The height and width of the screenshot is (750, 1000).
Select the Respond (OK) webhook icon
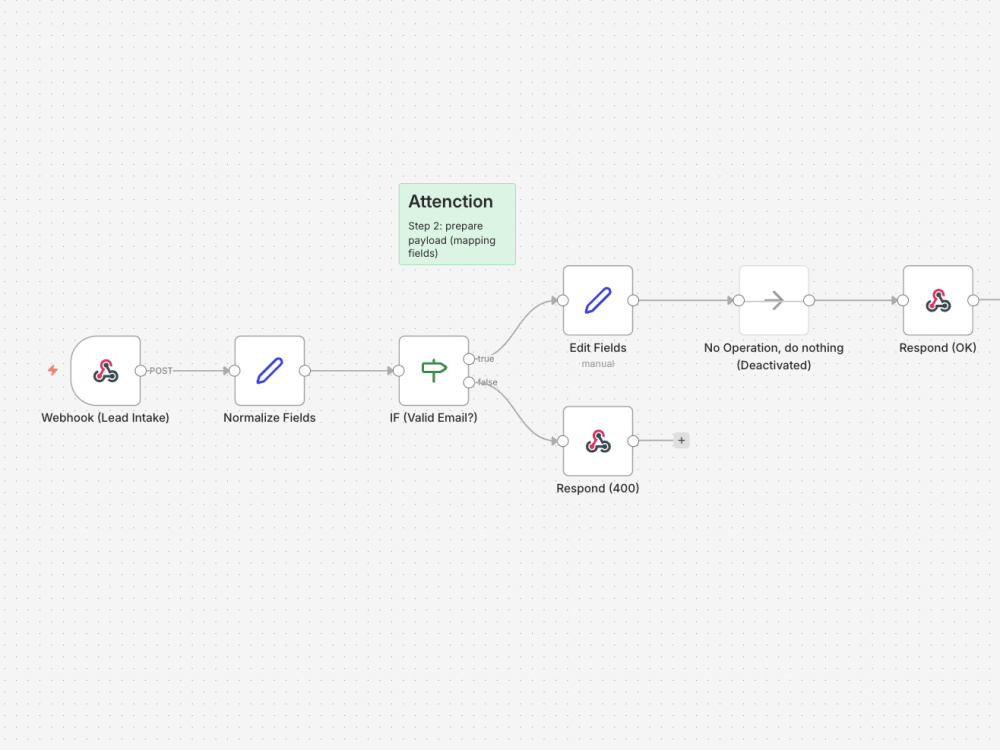coord(938,300)
